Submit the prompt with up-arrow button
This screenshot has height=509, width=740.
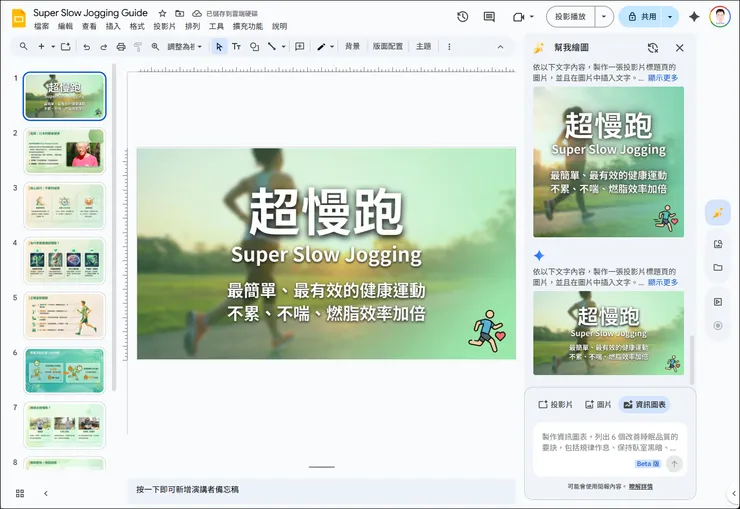click(x=674, y=464)
